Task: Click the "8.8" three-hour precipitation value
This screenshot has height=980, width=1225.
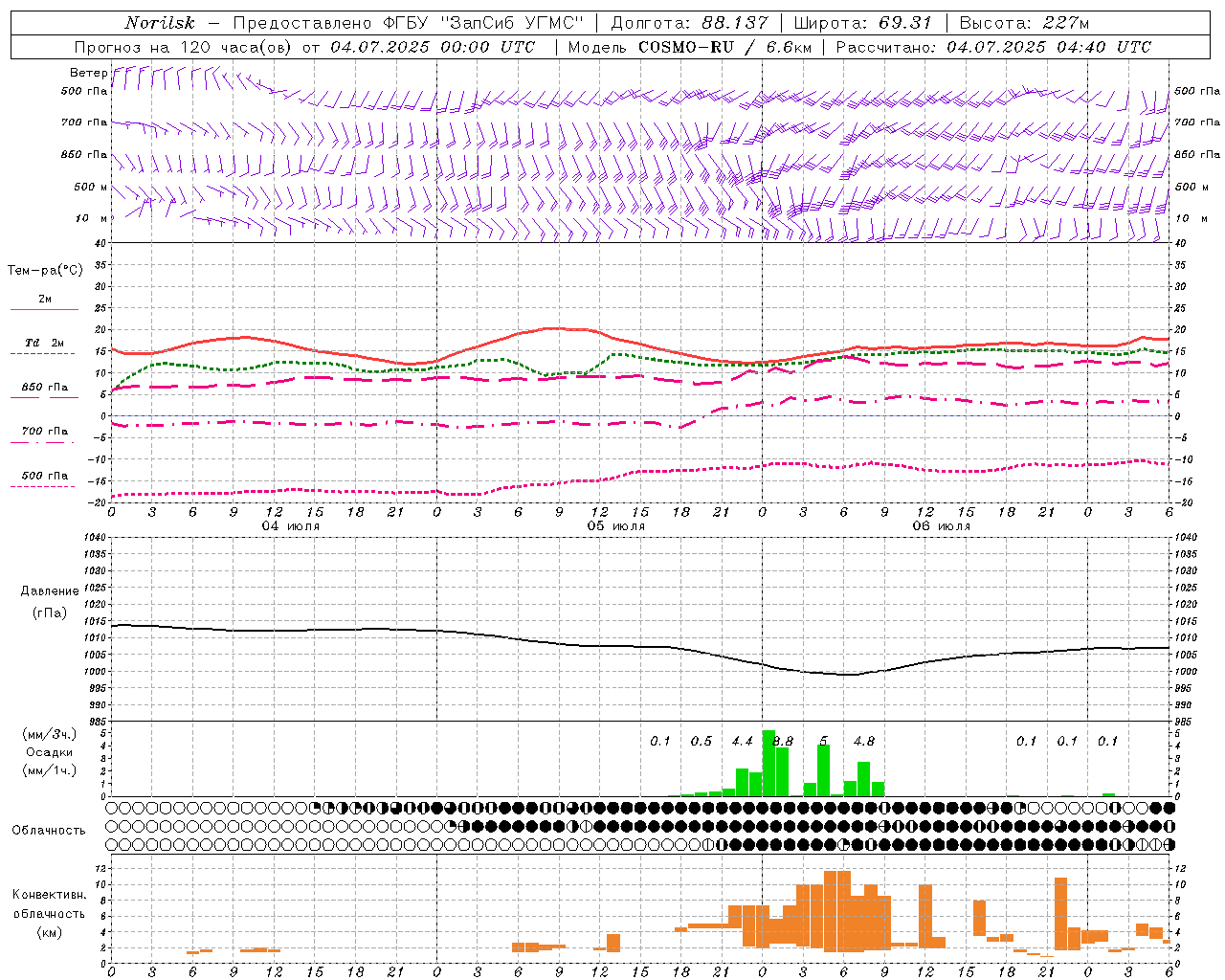Action: [x=783, y=742]
